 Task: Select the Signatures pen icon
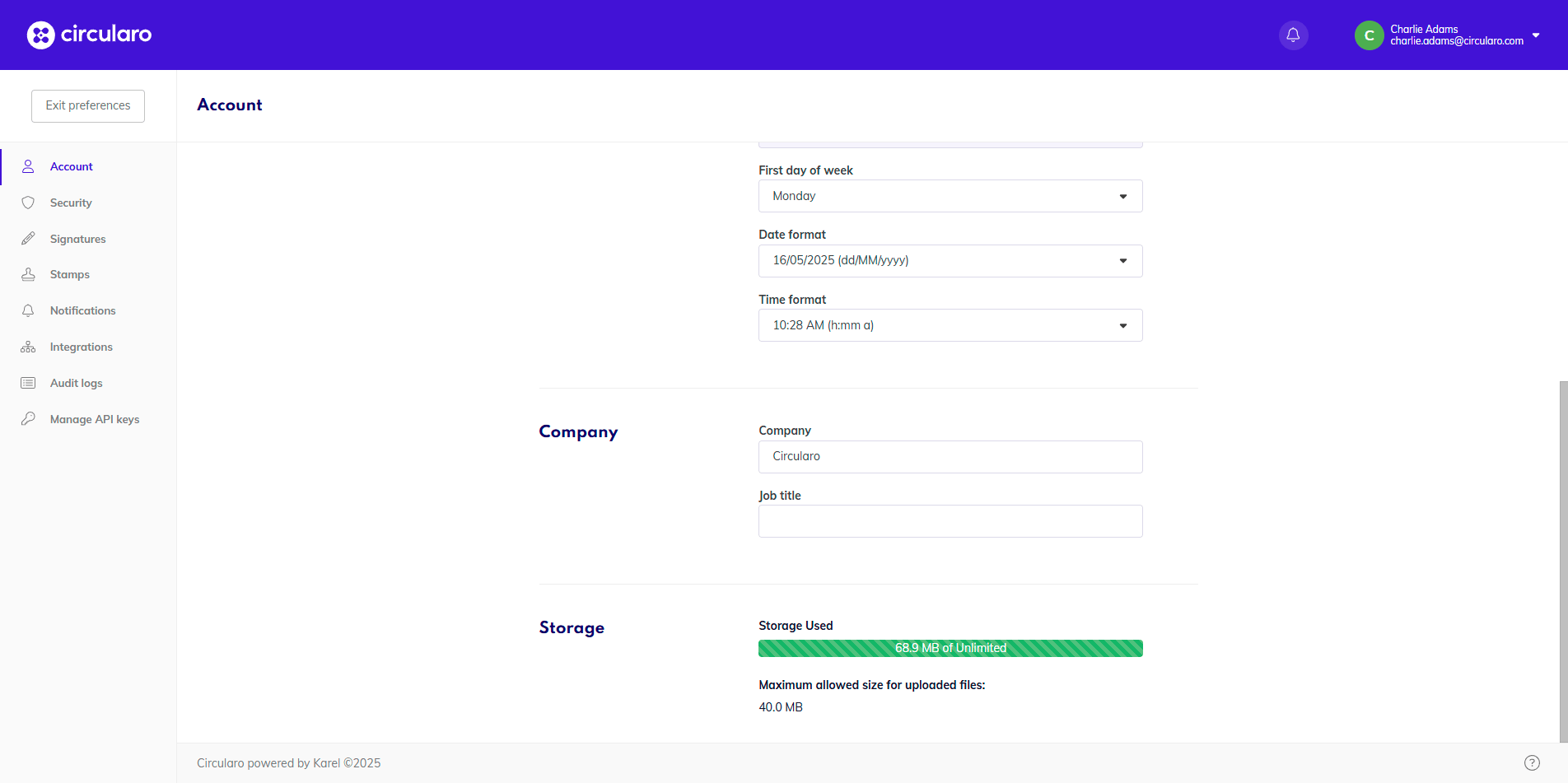click(x=28, y=239)
